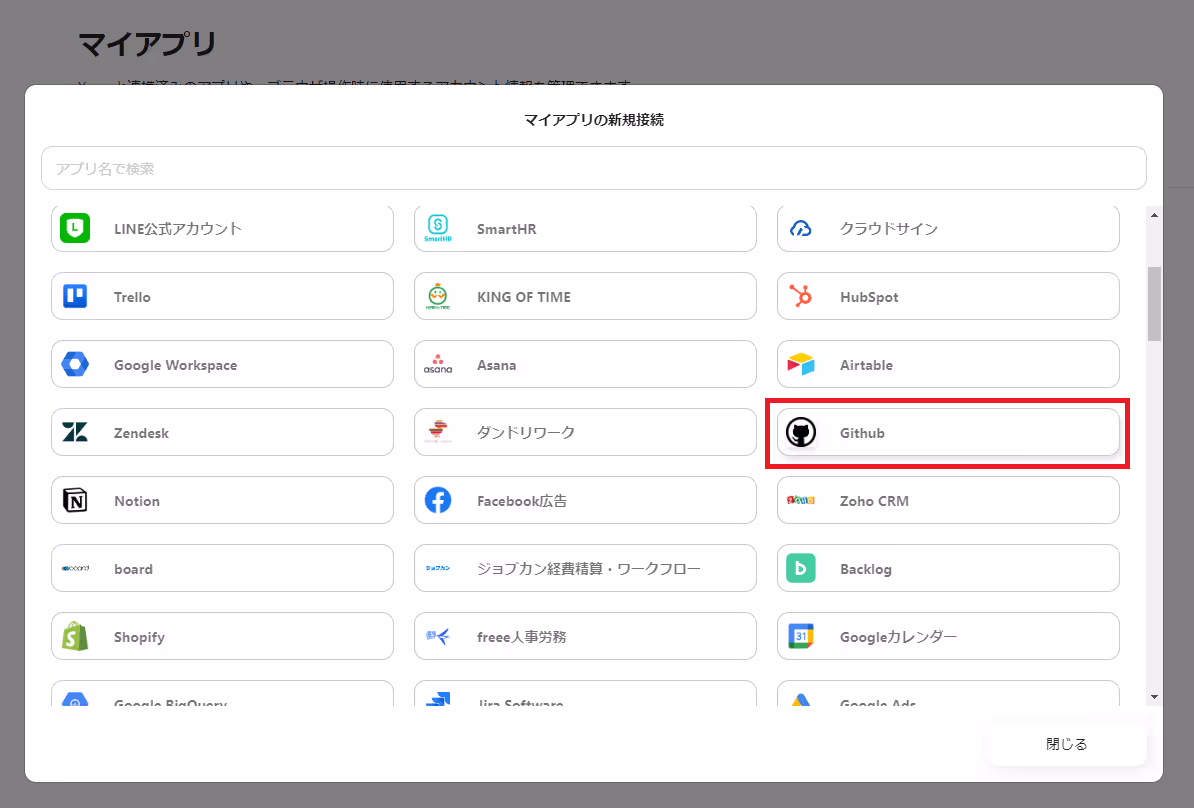Viewport: 1194px width, 808px height.
Task: Click the freee人事労務 swallow icon
Action: tap(438, 636)
